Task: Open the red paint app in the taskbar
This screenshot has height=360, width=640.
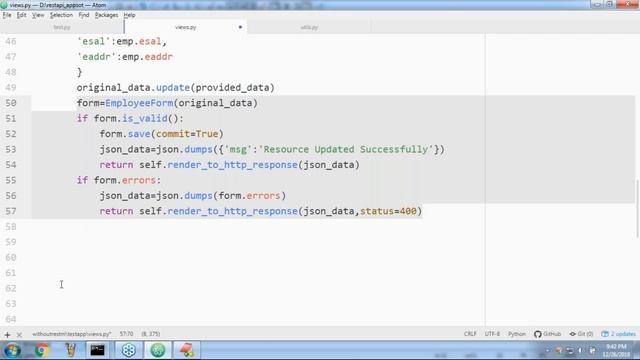Action: pos(187,350)
